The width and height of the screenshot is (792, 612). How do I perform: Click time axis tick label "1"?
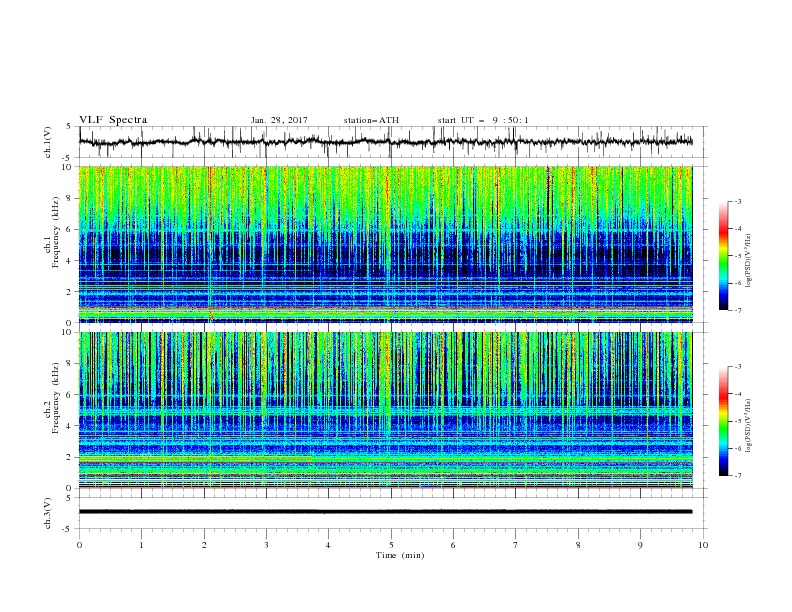[x=141, y=545]
